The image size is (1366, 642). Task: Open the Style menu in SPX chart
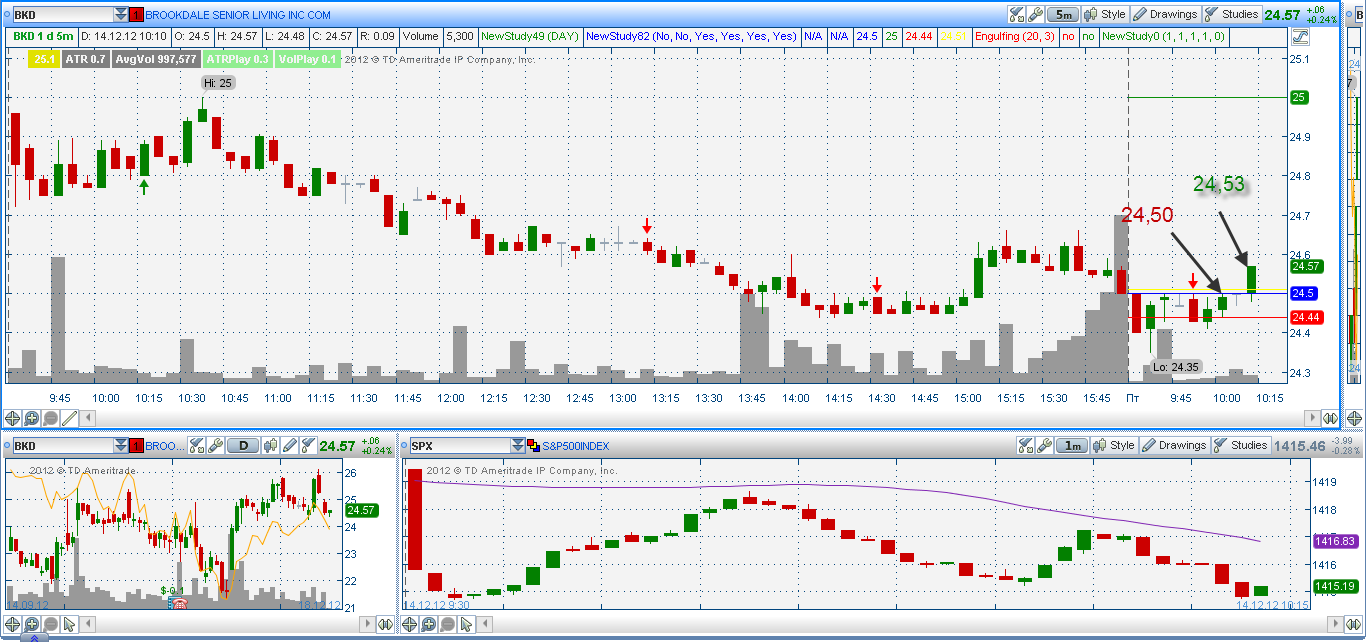[x=1115, y=446]
